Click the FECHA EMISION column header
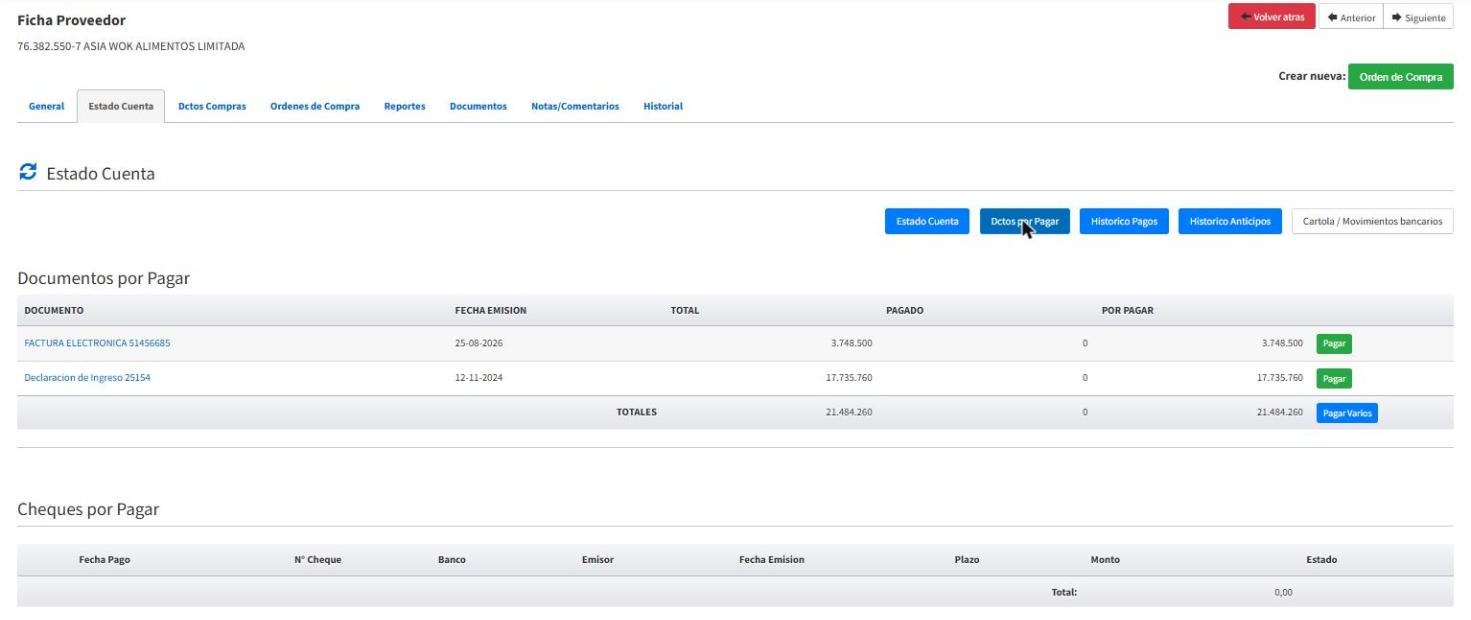 [x=490, y=310]
